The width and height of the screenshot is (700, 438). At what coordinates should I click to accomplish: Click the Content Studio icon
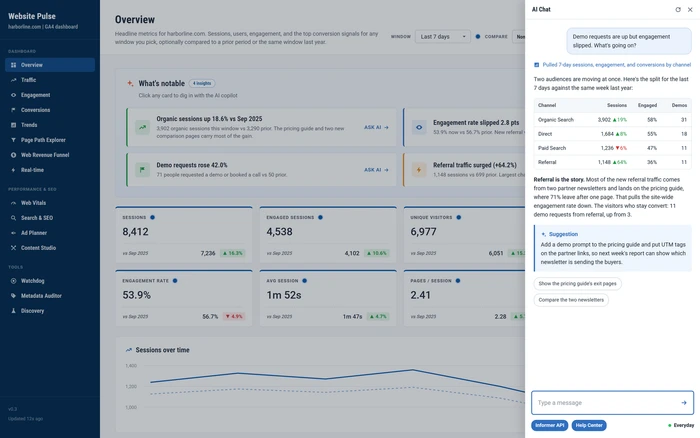pyautogui.click(x=13, y=248)
